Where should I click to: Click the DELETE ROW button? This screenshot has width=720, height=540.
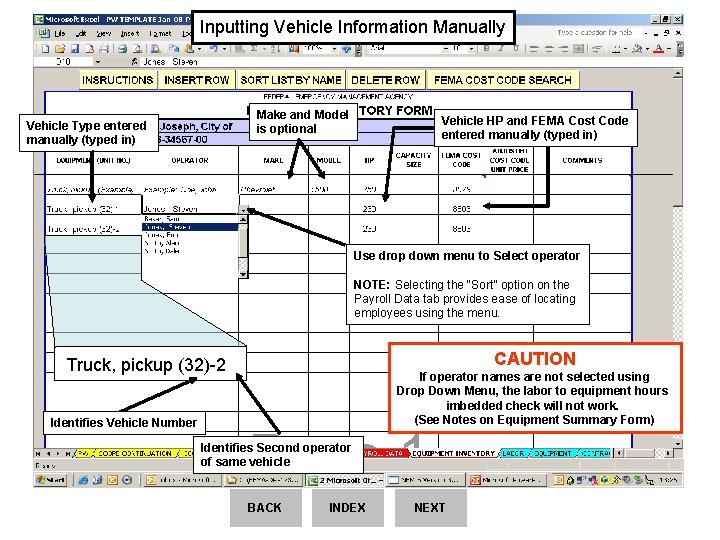385,80
